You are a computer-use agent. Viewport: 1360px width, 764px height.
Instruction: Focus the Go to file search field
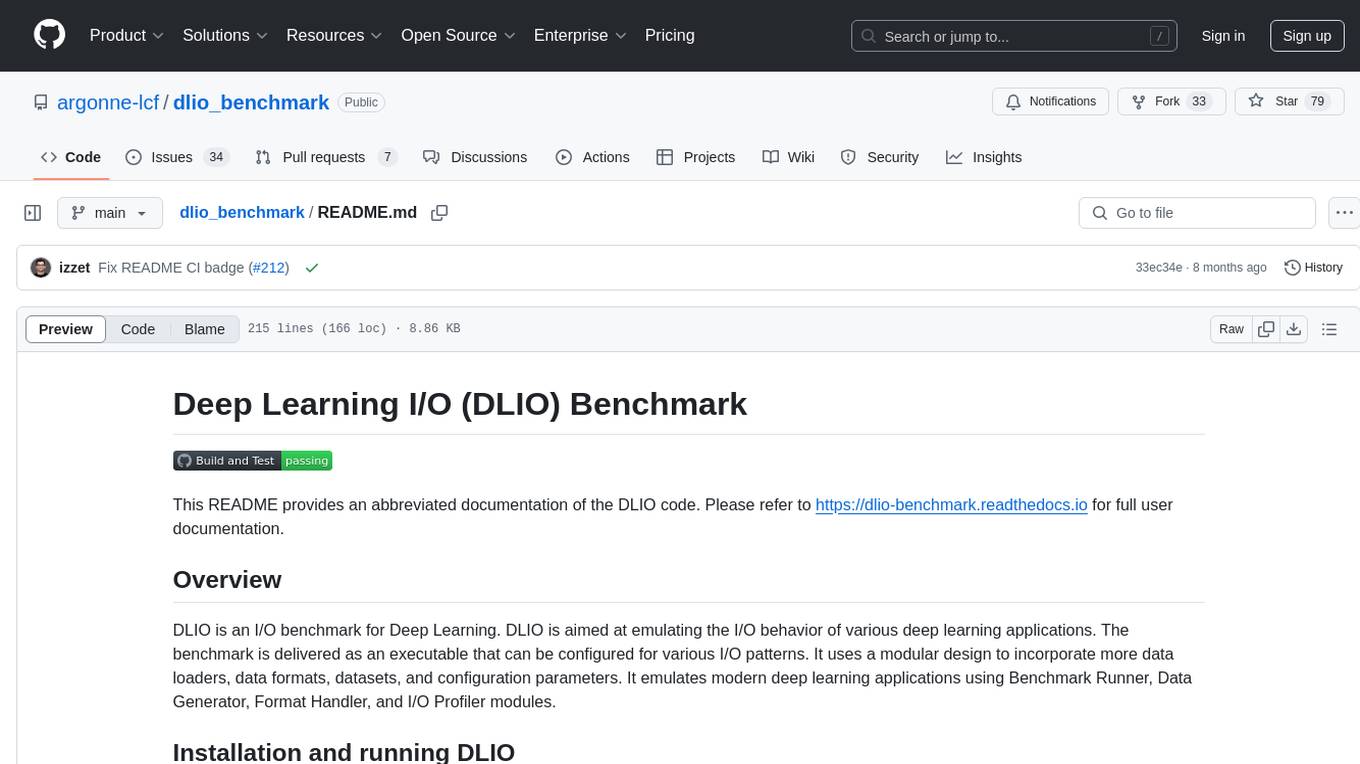click(1197, 213)
